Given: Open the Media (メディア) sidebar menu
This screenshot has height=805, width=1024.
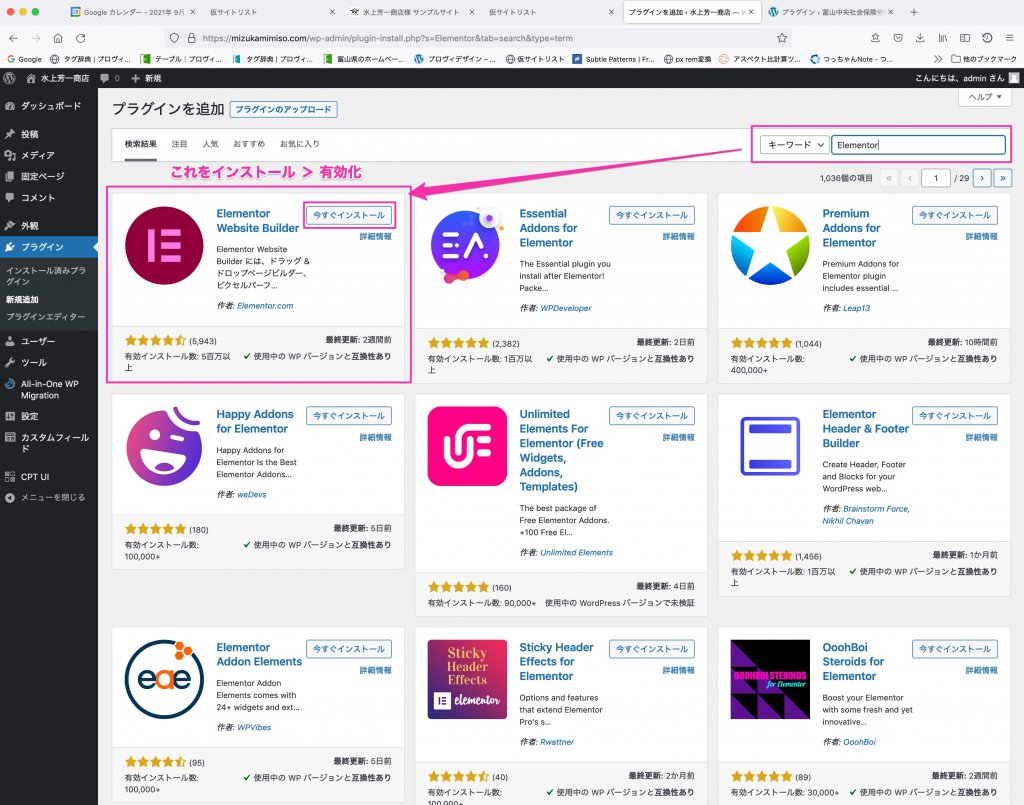Looking at the screenshot, I should (38, 155).
